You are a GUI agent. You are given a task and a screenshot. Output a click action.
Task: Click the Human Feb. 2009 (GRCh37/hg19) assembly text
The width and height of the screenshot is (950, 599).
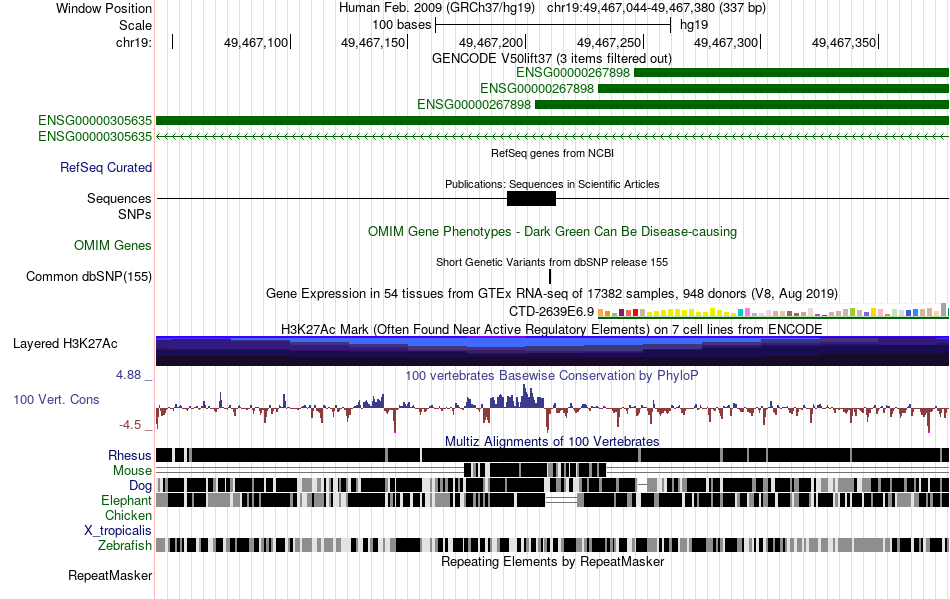tap(437, 8)
